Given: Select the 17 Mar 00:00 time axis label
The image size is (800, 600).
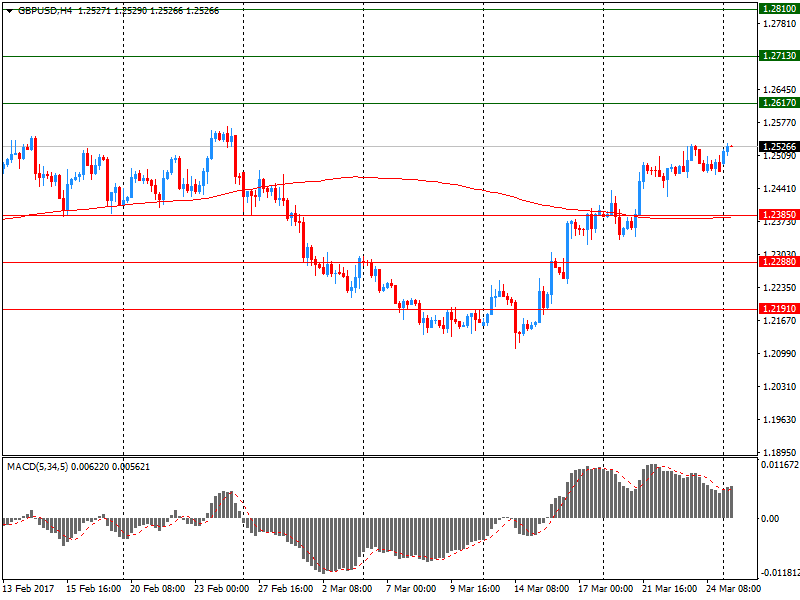Looking at the screenshot, I should click(605, 588).
